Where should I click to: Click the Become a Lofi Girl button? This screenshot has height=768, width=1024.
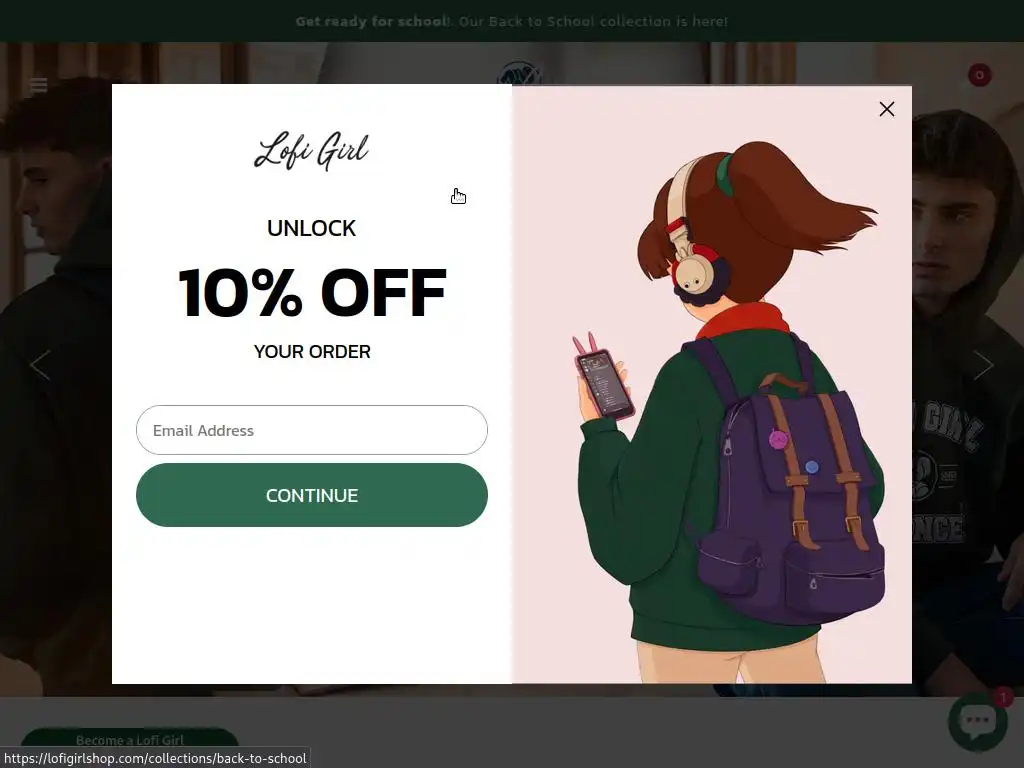130,740
